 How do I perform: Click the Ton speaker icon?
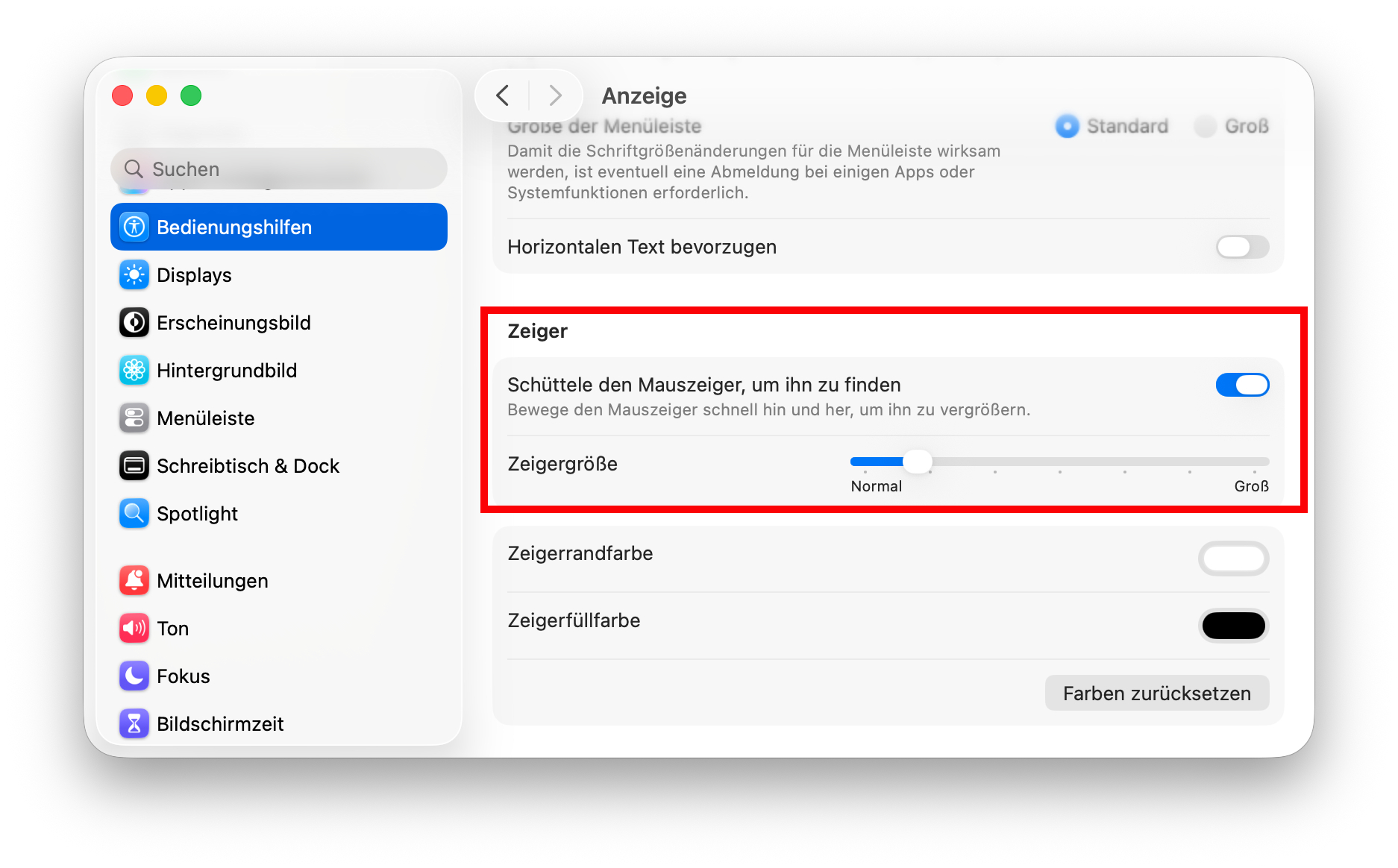[x=134, y=629]
